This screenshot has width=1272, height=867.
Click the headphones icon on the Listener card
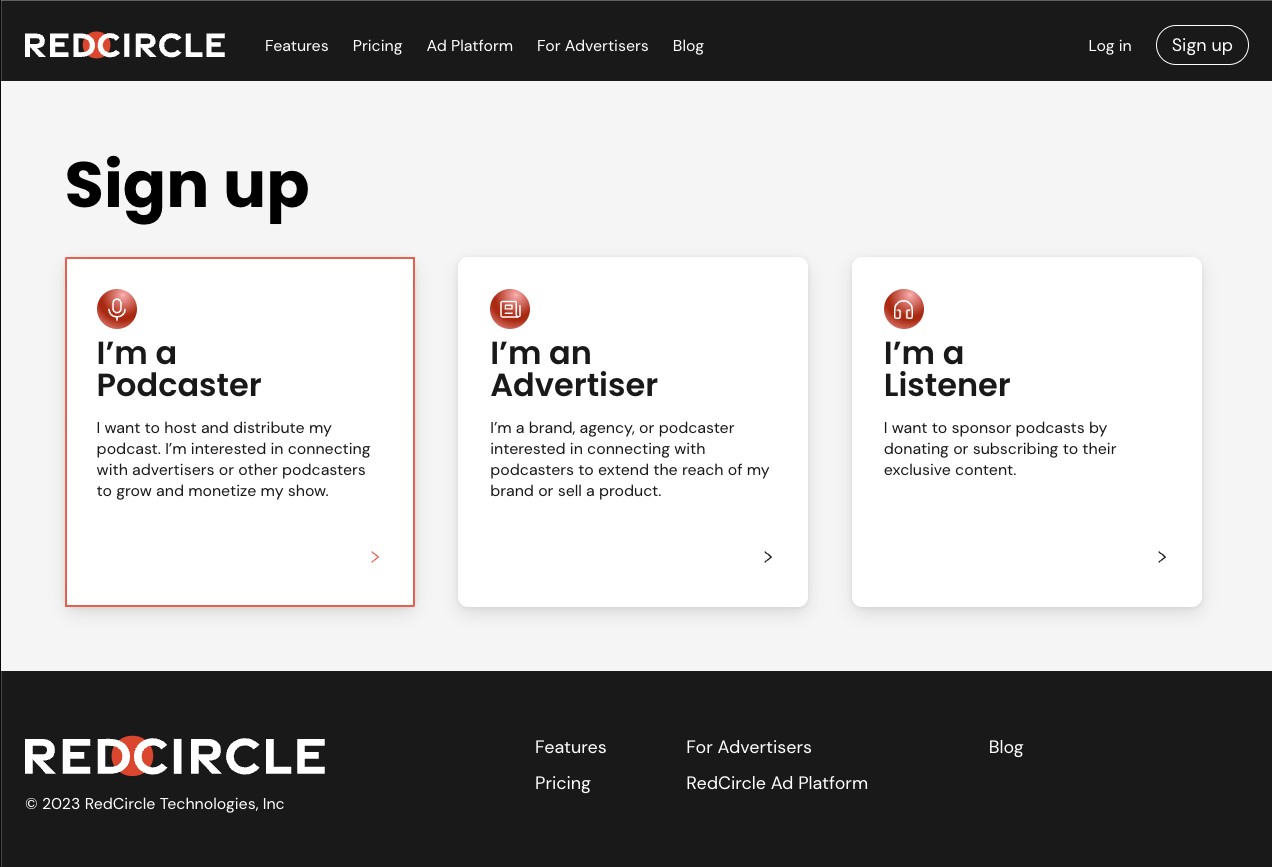click(x=904, y=309)
